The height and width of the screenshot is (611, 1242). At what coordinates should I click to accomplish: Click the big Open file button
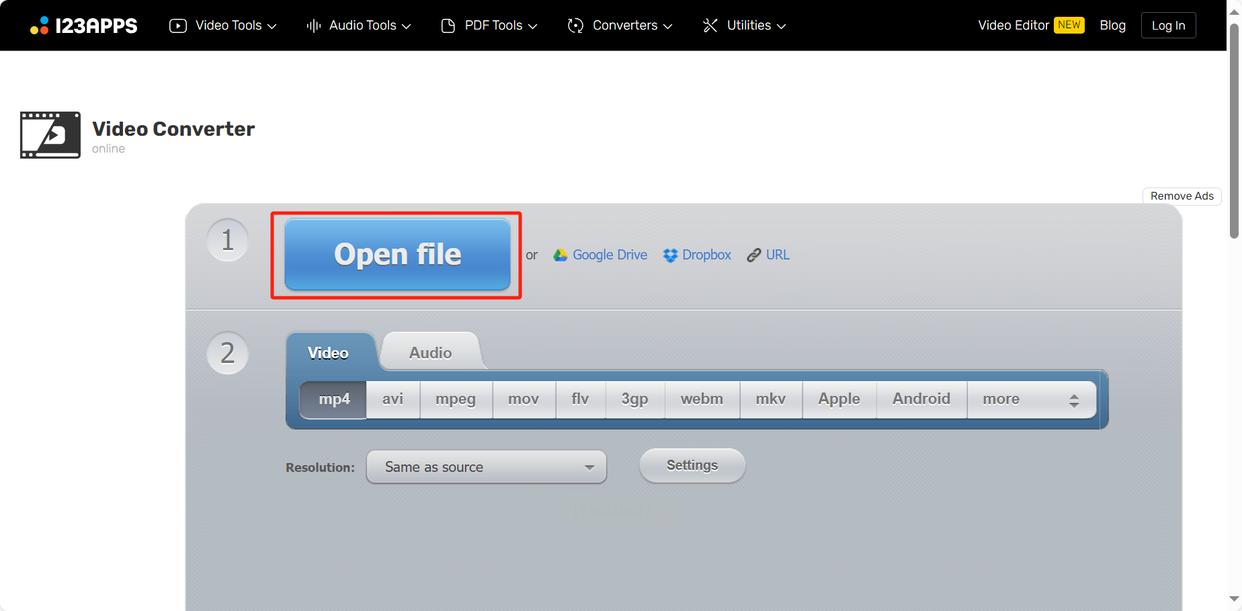397,255
